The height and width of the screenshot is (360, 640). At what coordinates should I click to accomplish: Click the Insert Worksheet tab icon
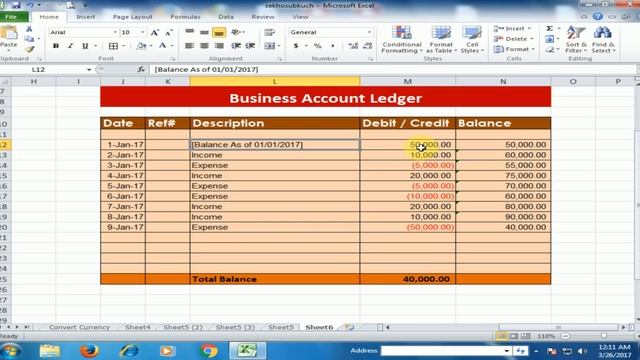pyautogui.click(x=350, y=327)
